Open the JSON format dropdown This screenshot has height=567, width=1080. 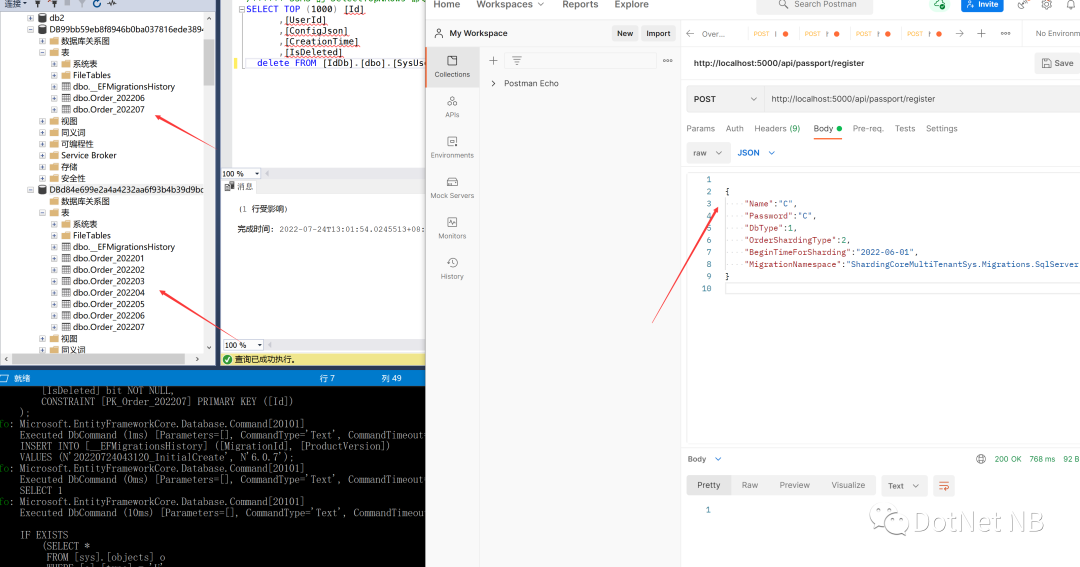coord(756,153)
